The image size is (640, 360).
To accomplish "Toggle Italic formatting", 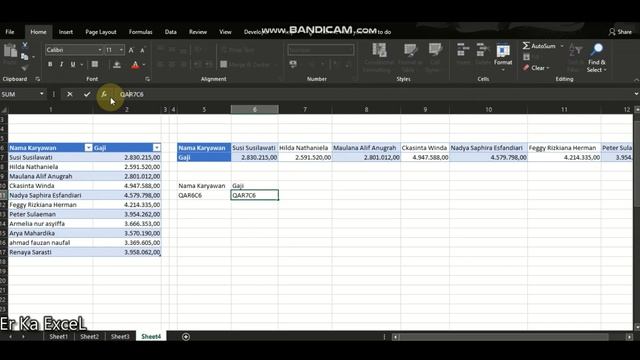I will [61, 64].
